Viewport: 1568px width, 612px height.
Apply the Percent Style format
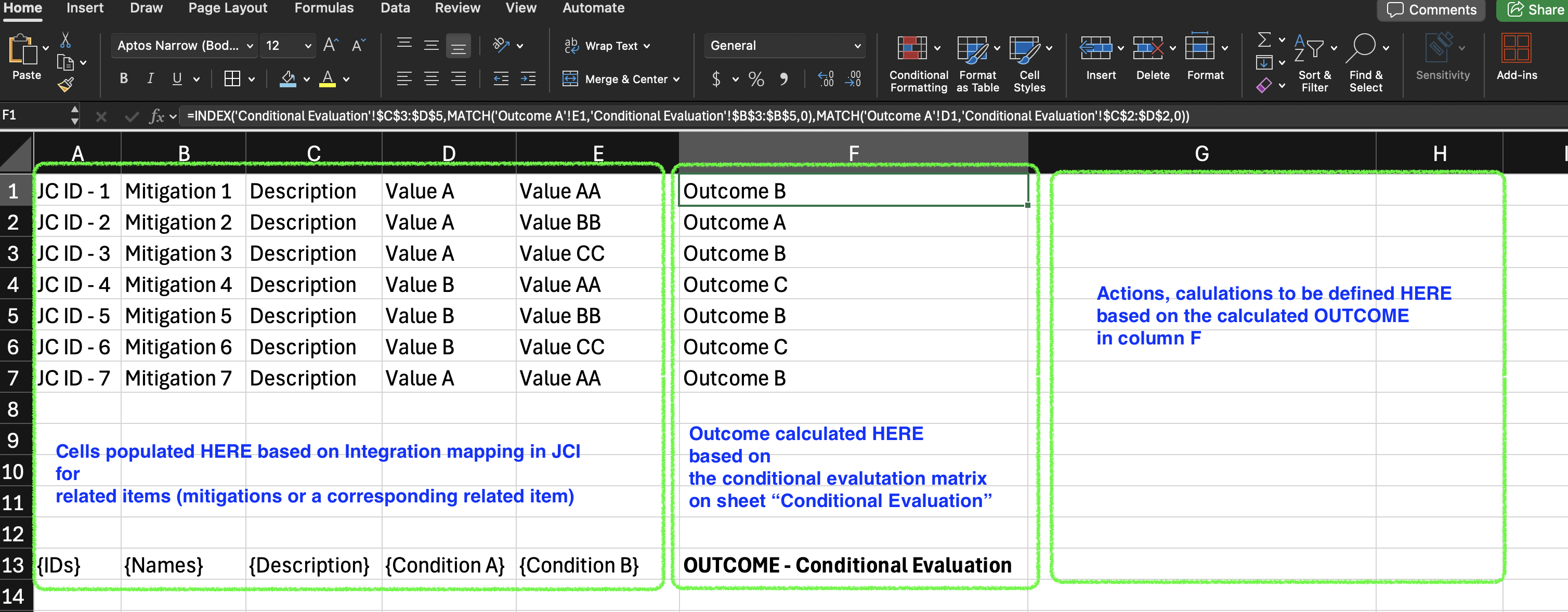pyautogui.click(x=756, y=79)
